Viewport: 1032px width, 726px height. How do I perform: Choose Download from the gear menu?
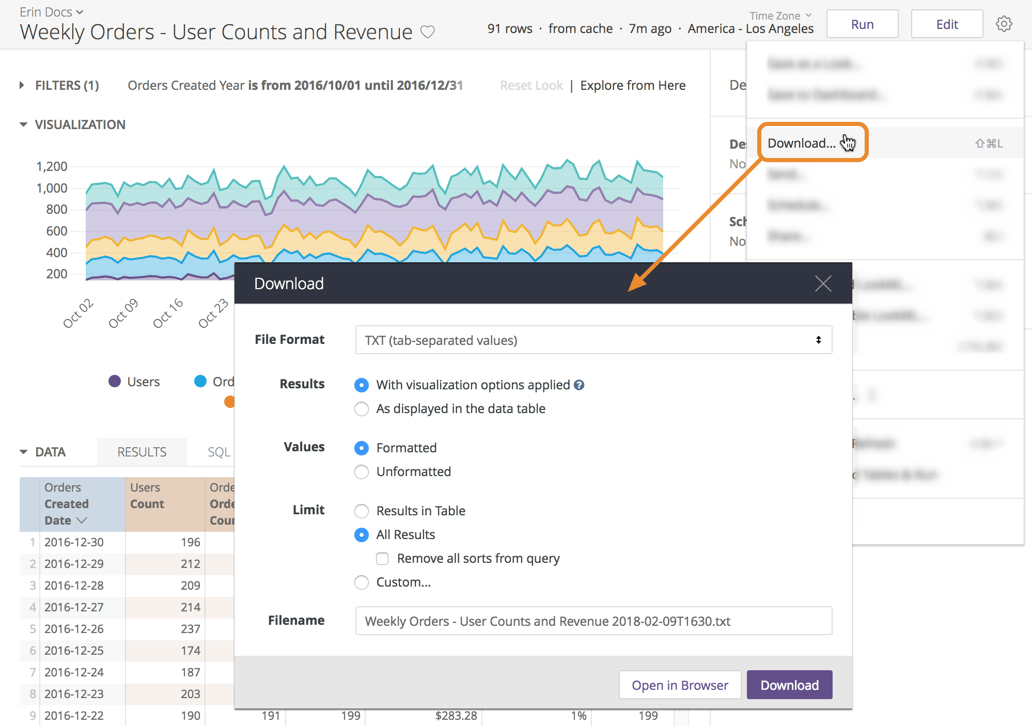click(x=802, y=143)
